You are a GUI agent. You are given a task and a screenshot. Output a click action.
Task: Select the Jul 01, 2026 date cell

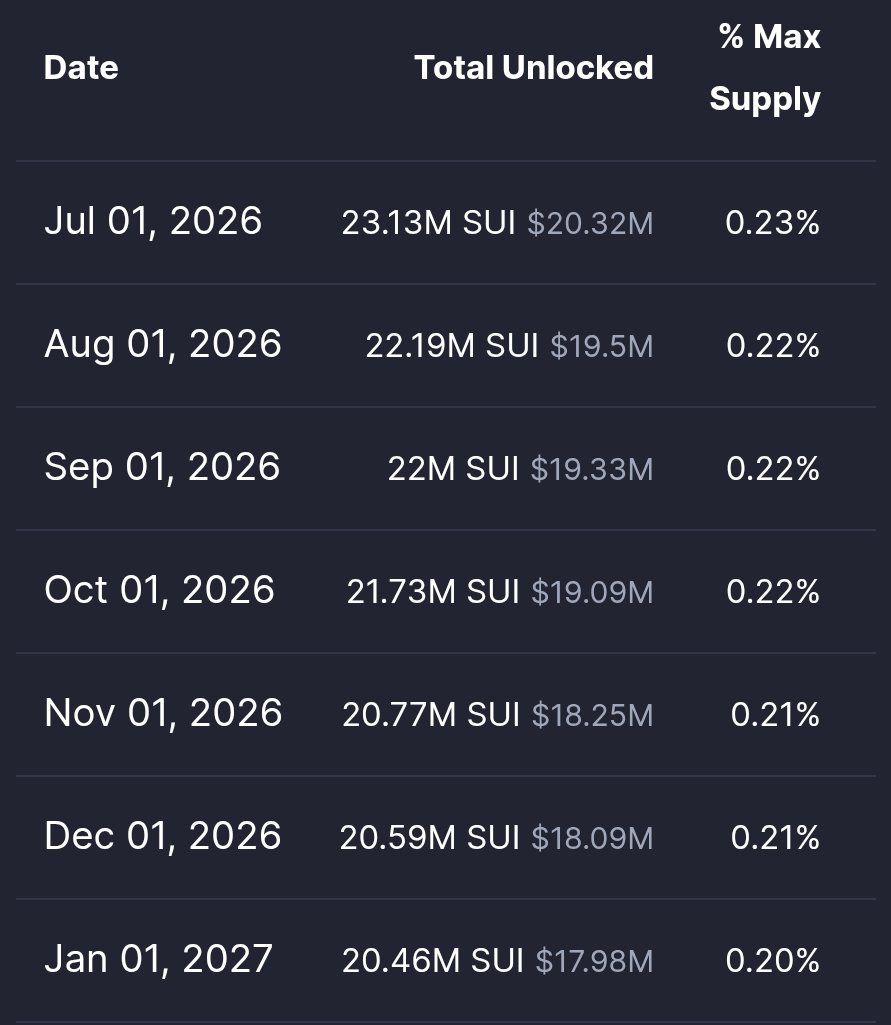153,221
